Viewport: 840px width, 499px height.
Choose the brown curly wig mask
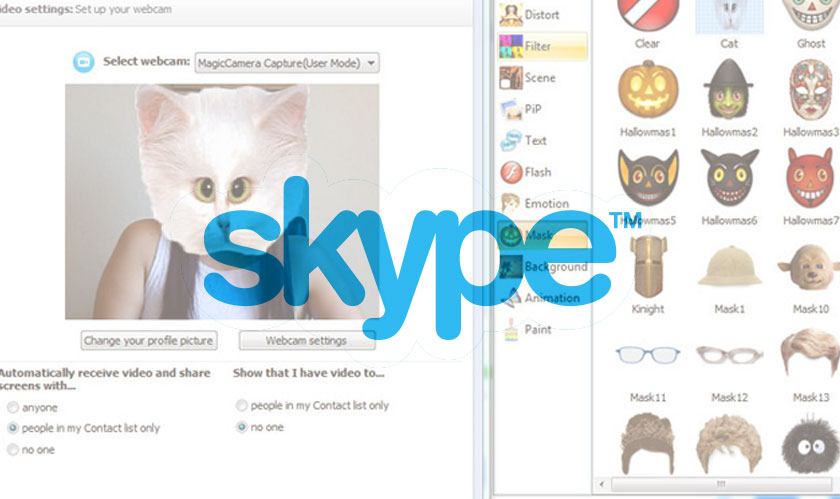[x=648, y=443]
